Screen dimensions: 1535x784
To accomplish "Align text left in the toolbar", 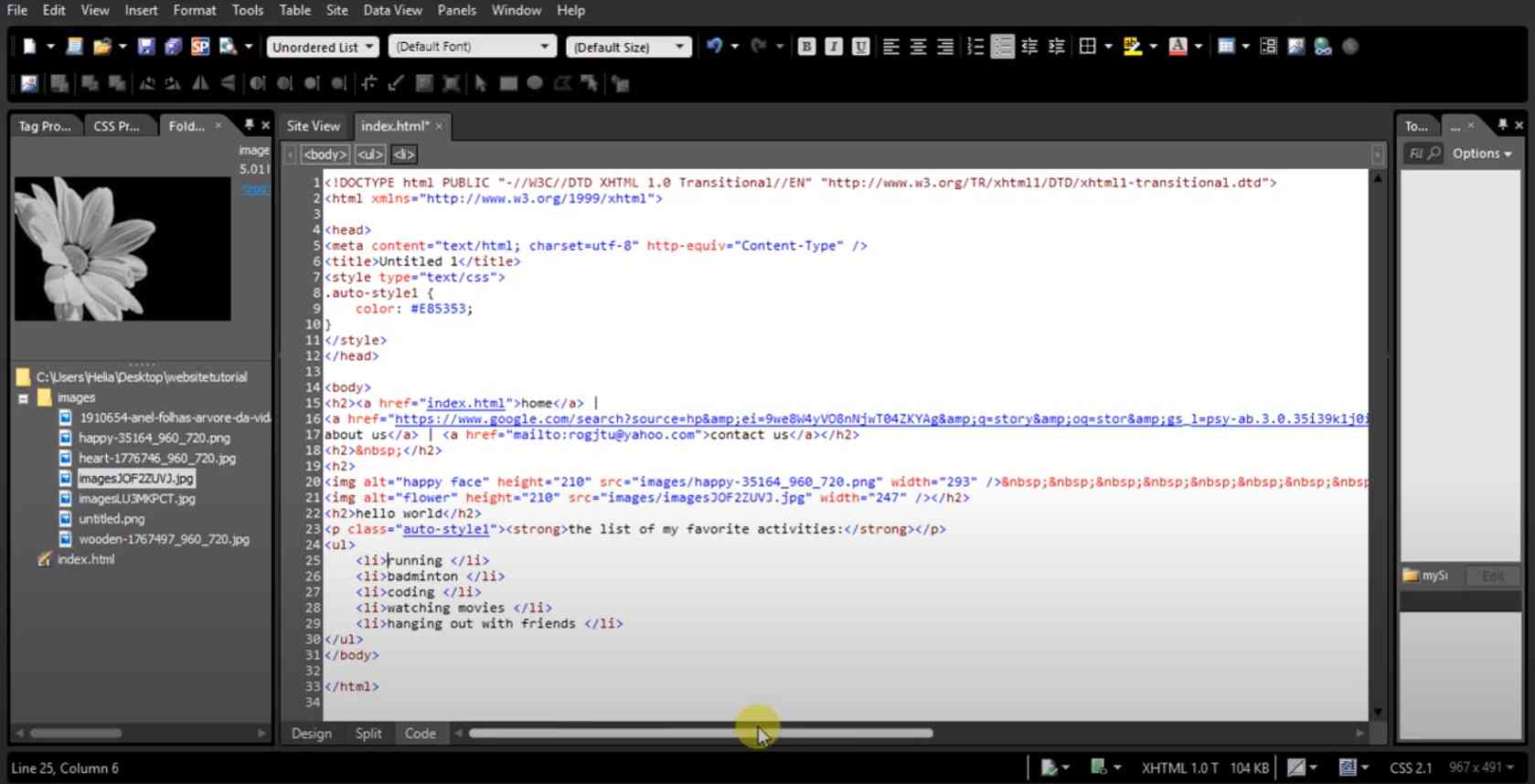I will point(891,47).
